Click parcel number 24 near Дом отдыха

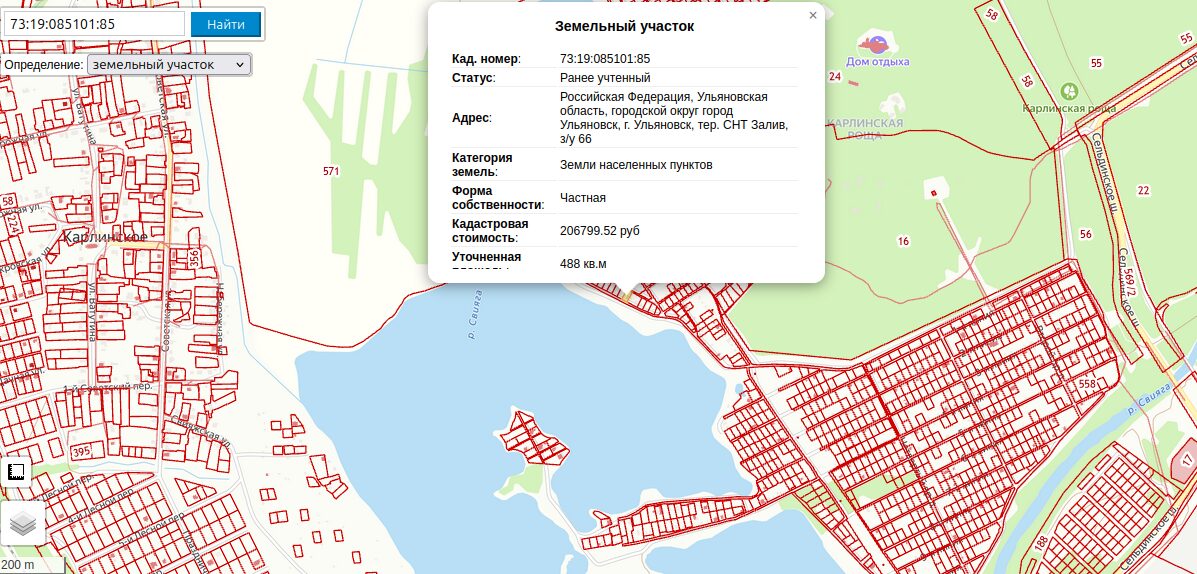[834, 76]
